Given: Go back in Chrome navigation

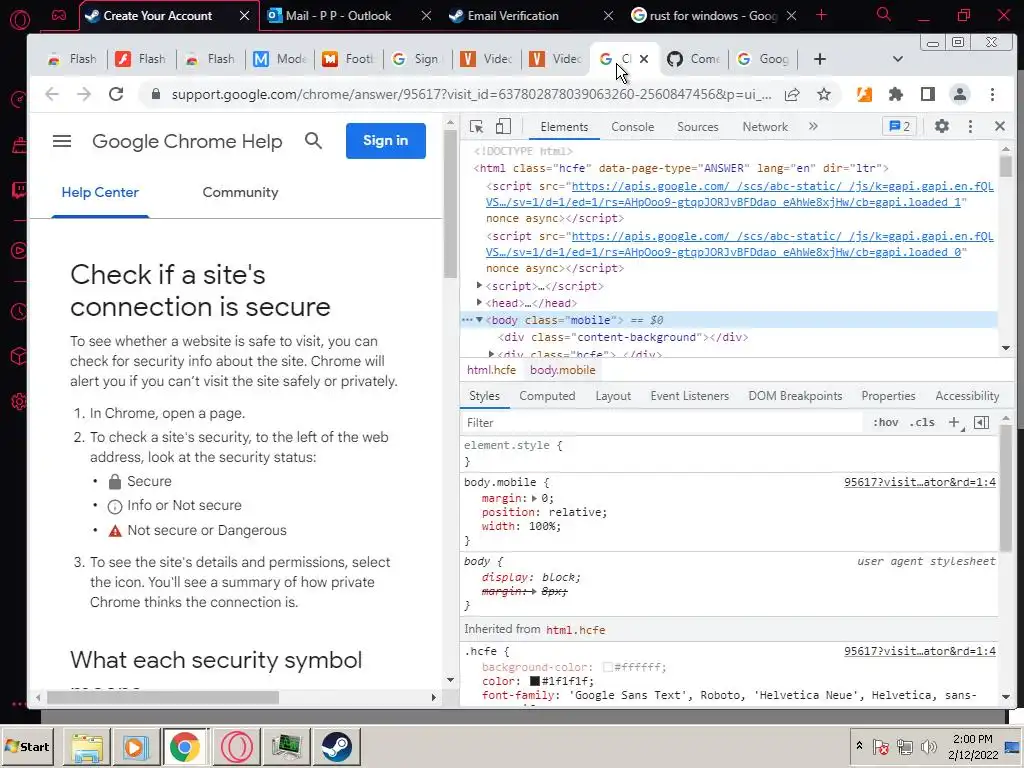Looking at the screenshot, I should pos(52,94).
